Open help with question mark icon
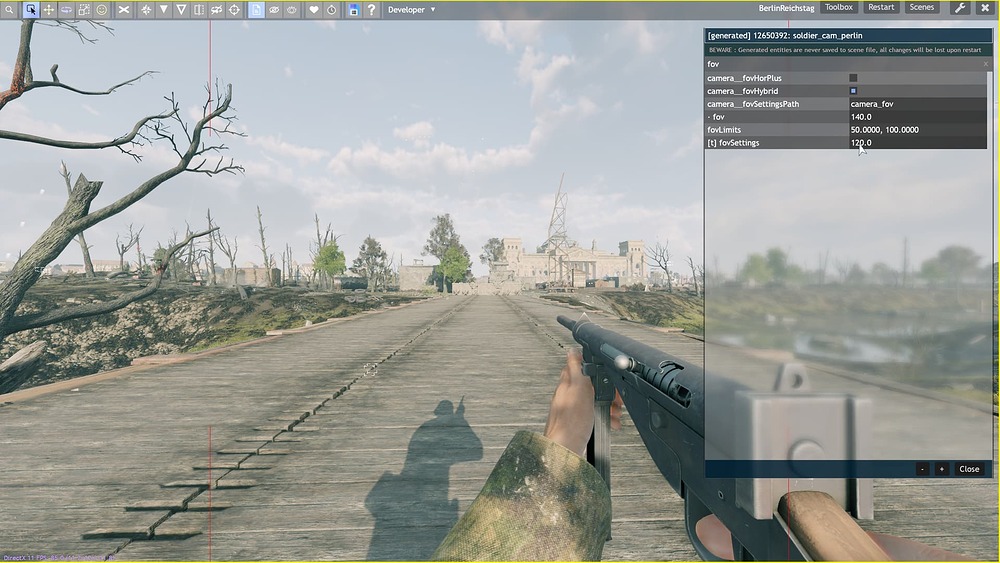Image resolution: width=1000 pixels, height=563 pixels. coord(371,10)
